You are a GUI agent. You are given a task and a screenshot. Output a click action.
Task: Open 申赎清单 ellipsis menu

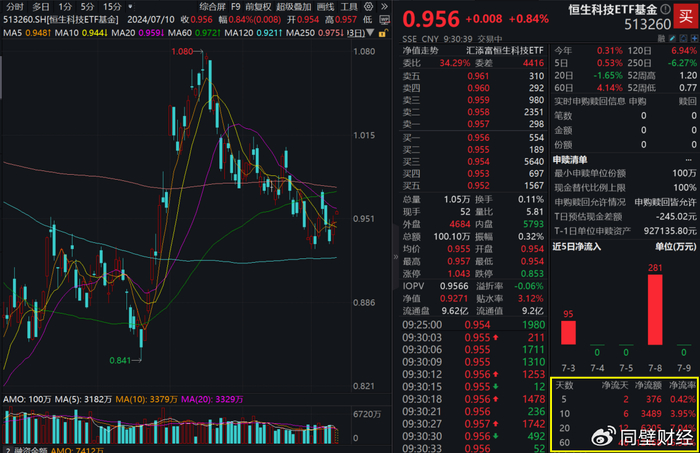click(688, 160)
